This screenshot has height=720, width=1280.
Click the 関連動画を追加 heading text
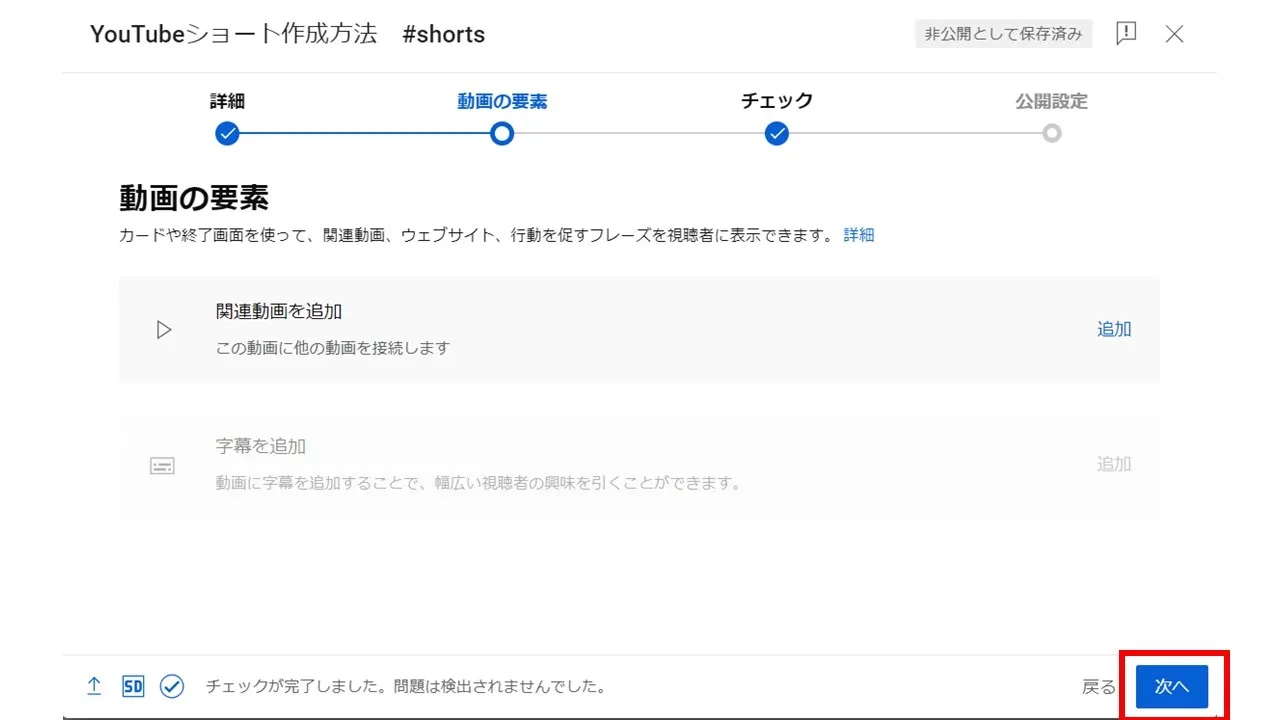pyautogui.click(x=279, y=311)
